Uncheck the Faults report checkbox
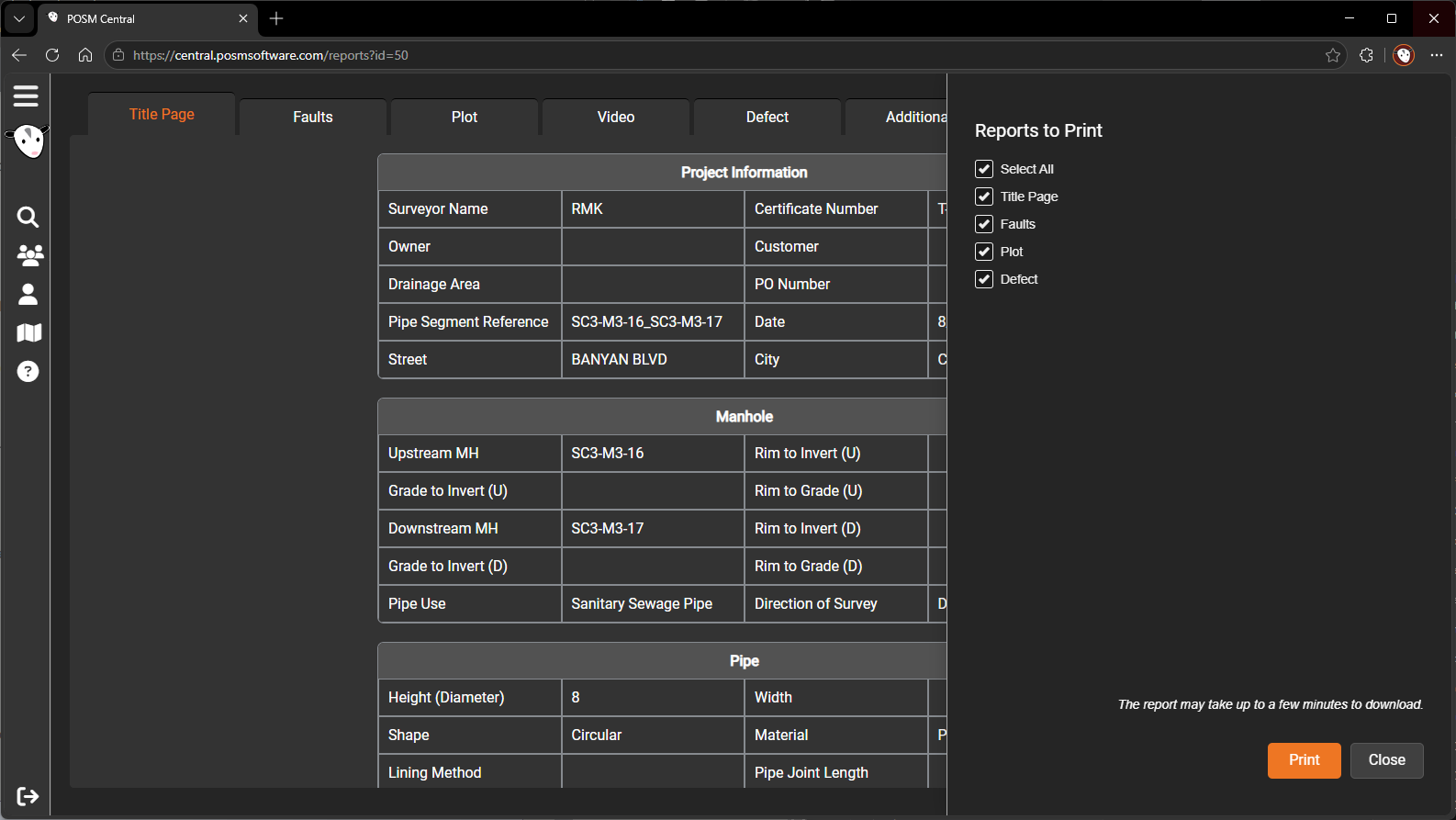This screenshot has height=820, width=1456. tap(984, 224)
